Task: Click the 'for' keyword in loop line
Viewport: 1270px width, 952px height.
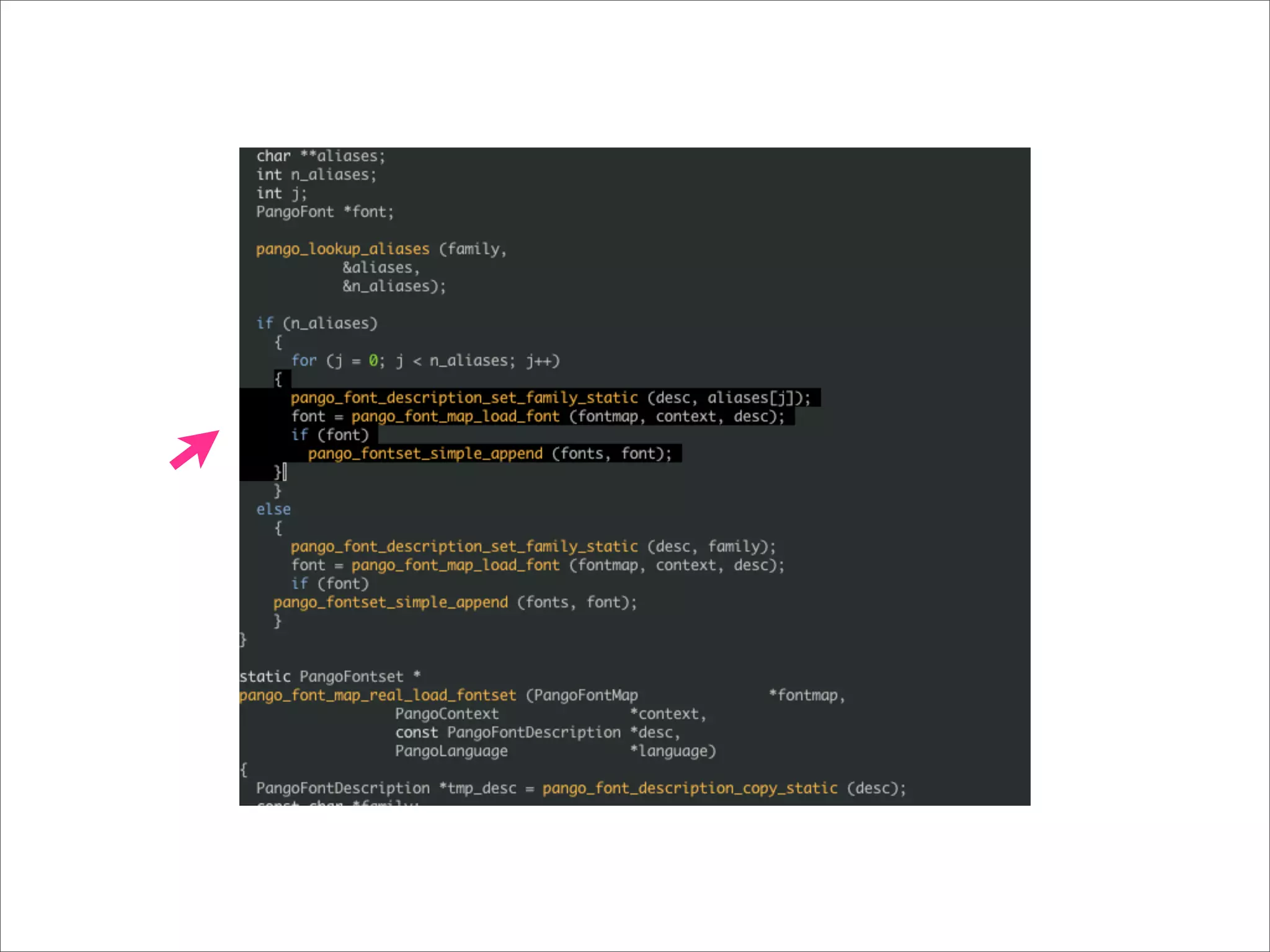Action: [x=304, y=361]
